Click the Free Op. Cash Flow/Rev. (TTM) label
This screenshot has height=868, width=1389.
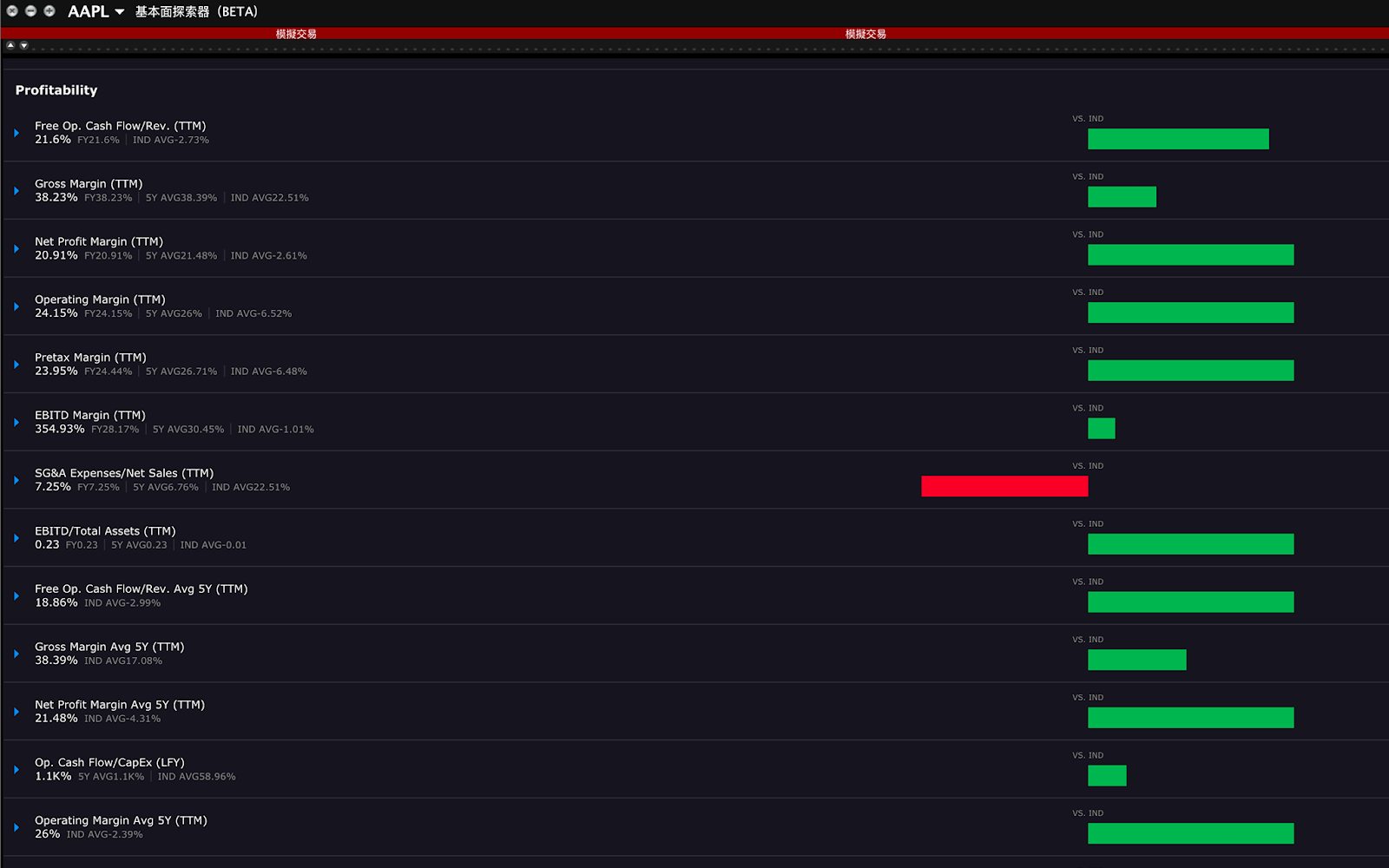point(121,126)
